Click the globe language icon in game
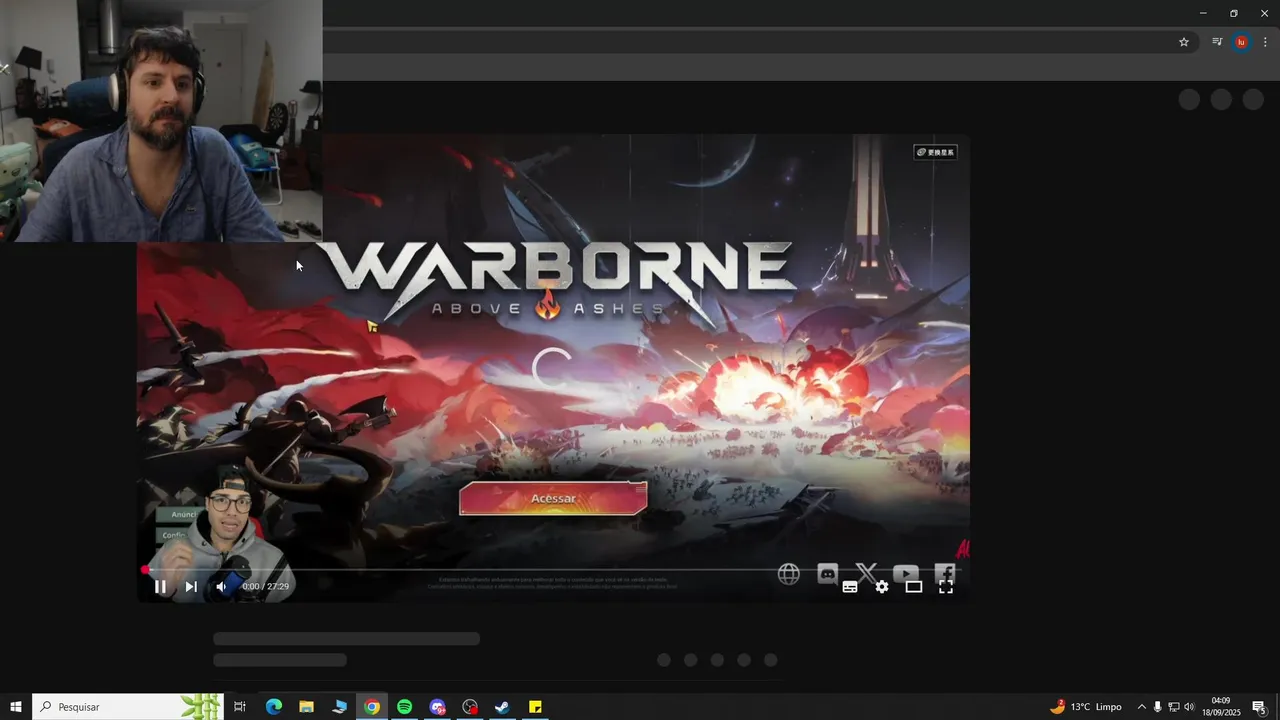 (x=789, y=574)
